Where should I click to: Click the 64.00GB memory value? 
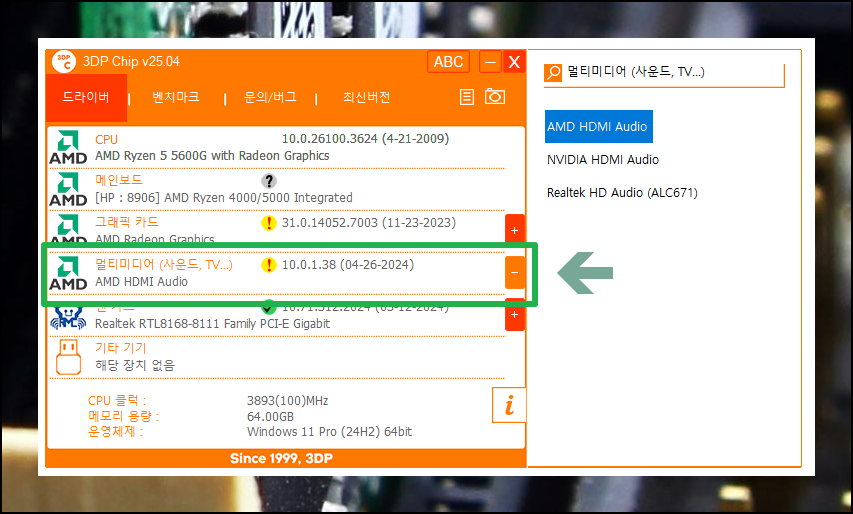click(270, 417)
